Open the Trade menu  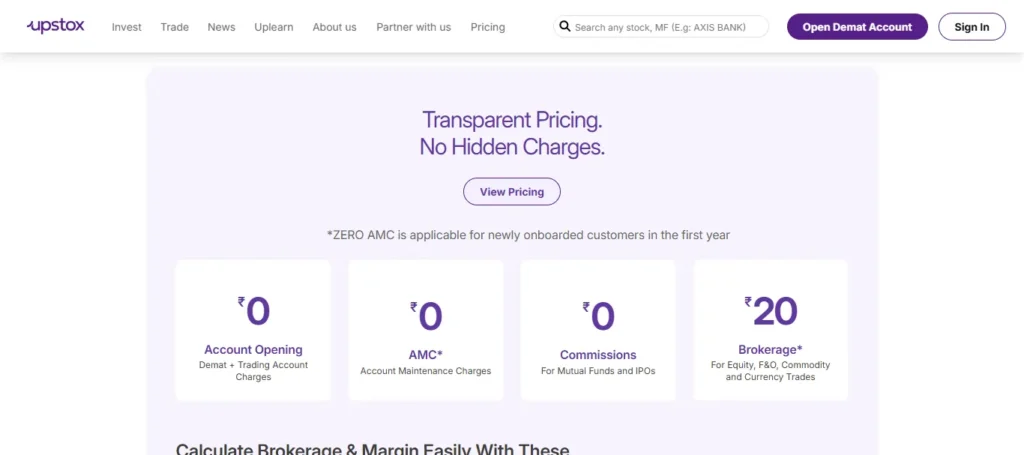(x=174, y=27)
